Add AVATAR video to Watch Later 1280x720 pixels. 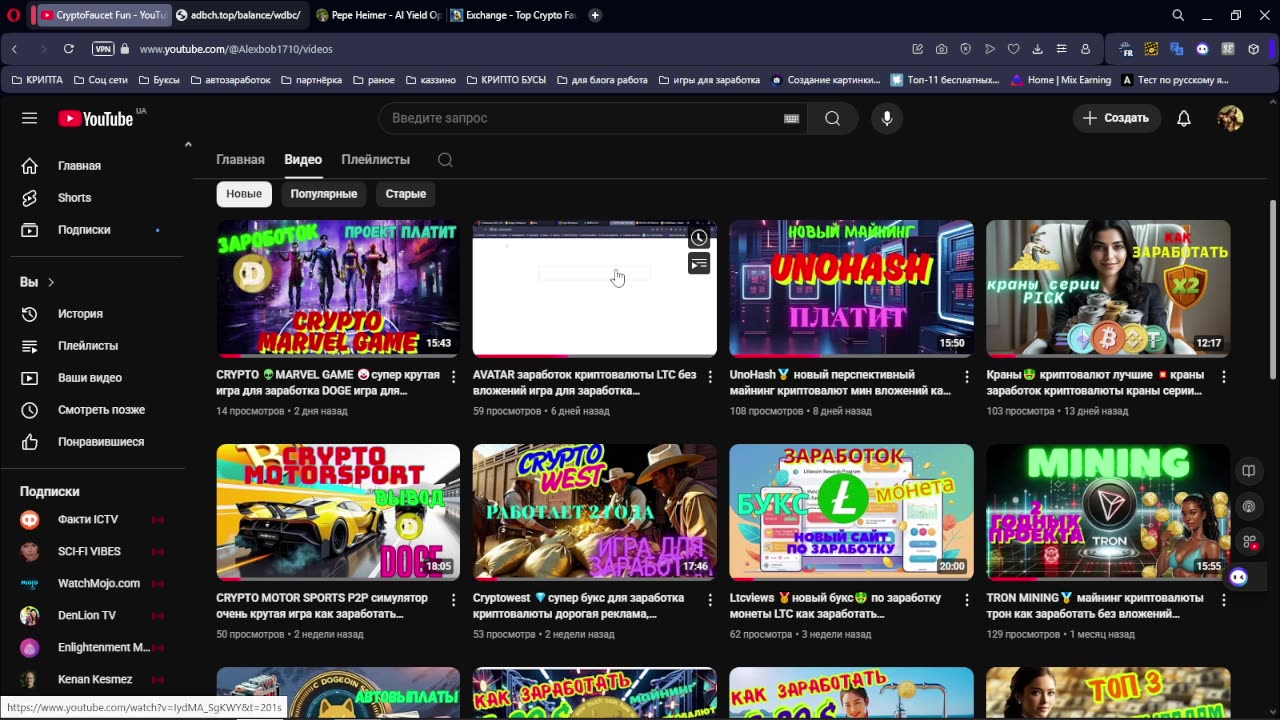coord(699,238)
